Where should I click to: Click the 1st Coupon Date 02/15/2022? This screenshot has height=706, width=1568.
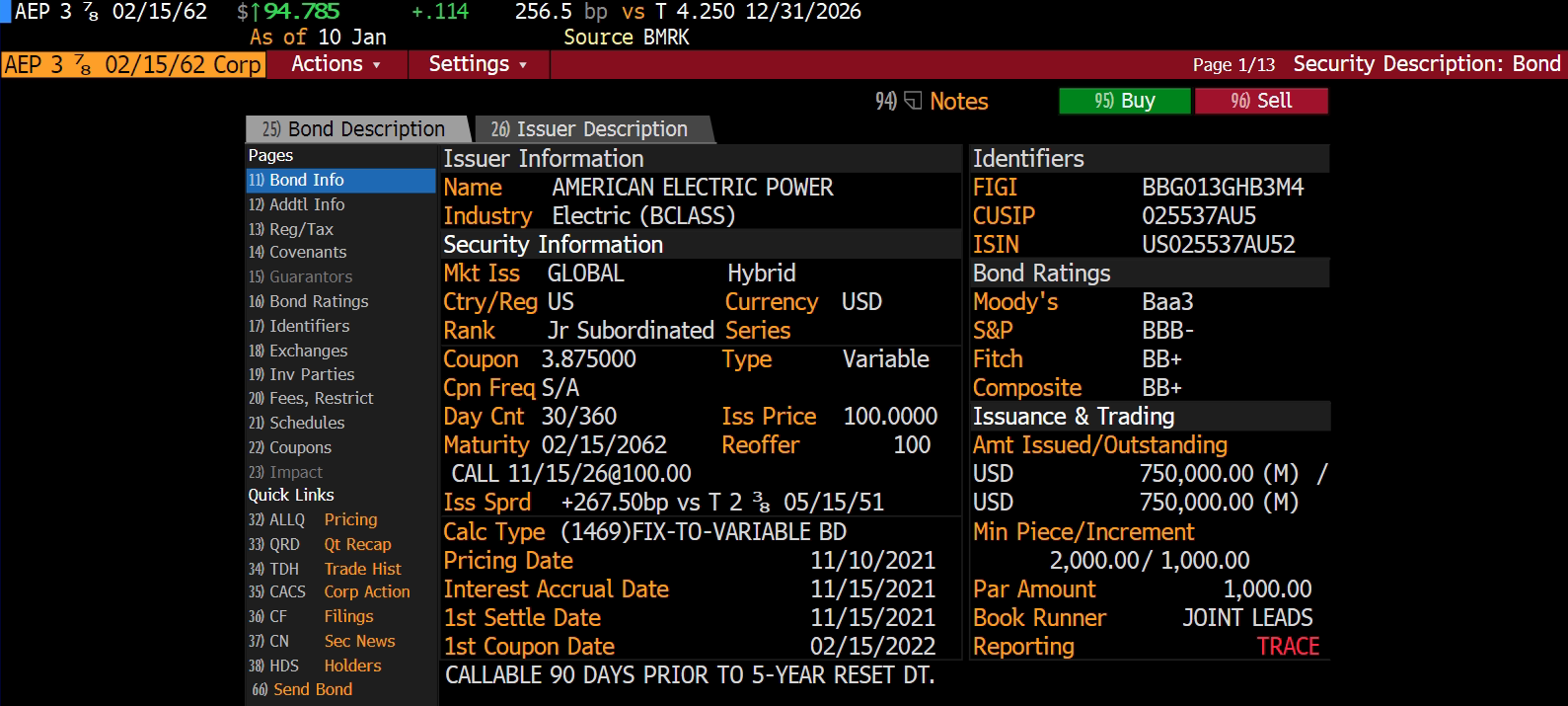click(873, 646)
